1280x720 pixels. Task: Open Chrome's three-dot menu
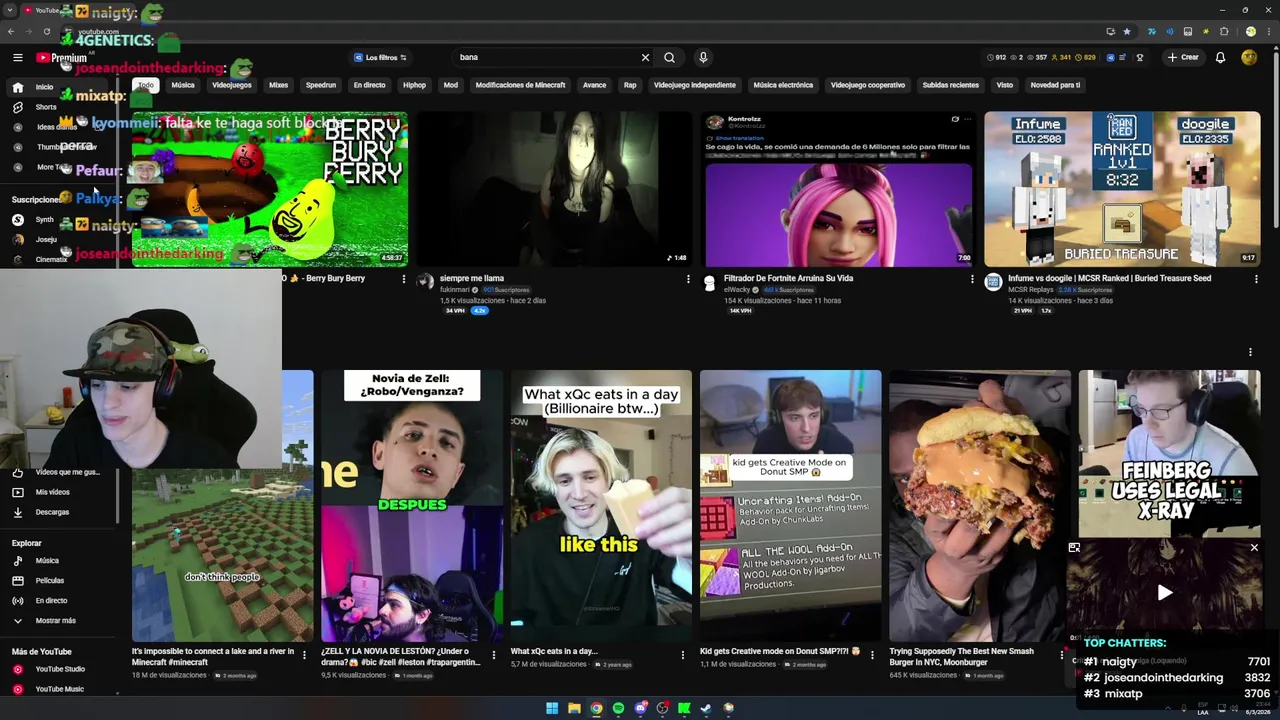1267,31
